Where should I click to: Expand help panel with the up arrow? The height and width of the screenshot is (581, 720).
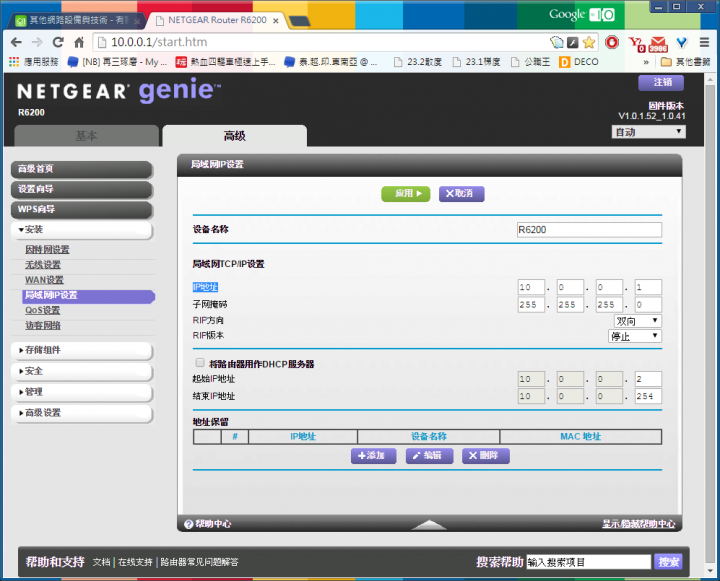click(x=429, y=525)
